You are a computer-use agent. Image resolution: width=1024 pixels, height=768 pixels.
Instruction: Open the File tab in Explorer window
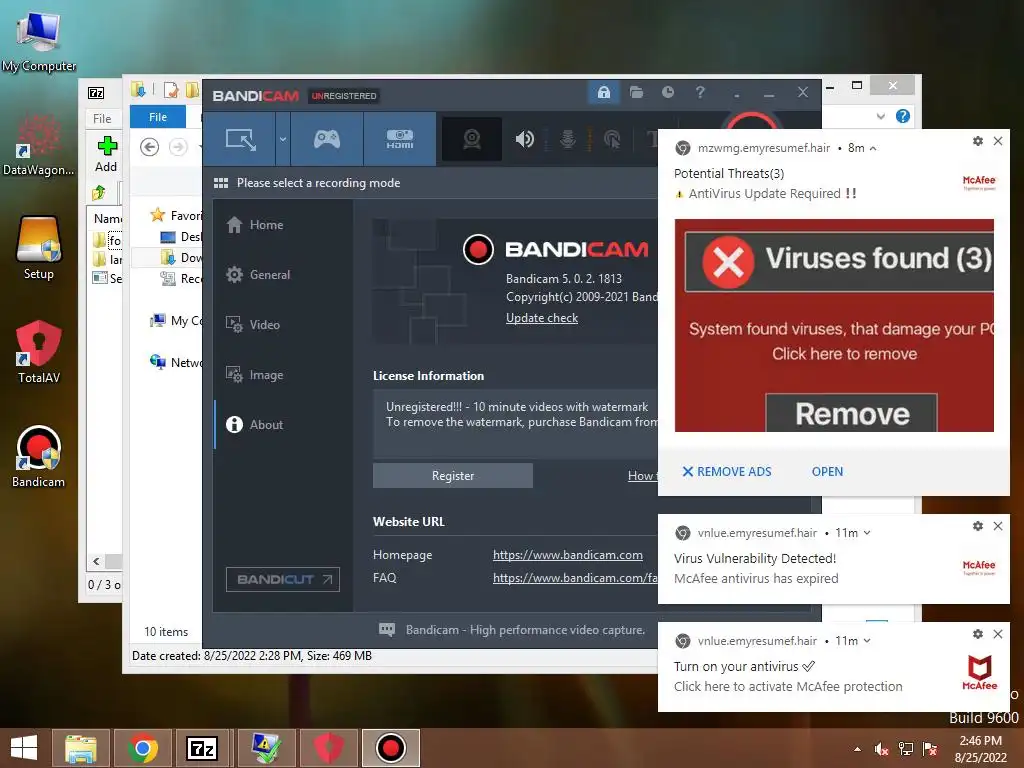[x=157, y=117]
